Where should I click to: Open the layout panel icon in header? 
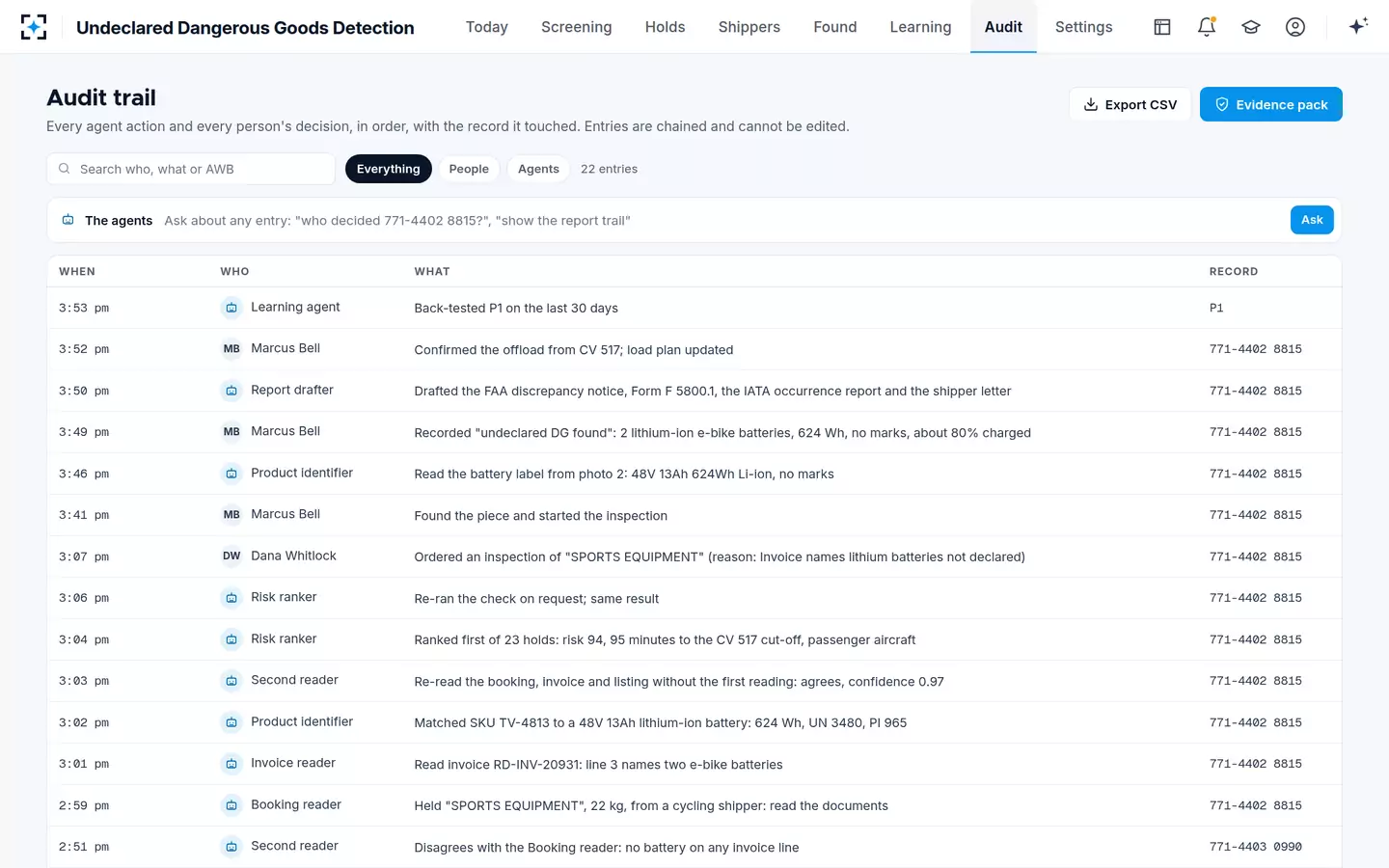point(1162,27)
